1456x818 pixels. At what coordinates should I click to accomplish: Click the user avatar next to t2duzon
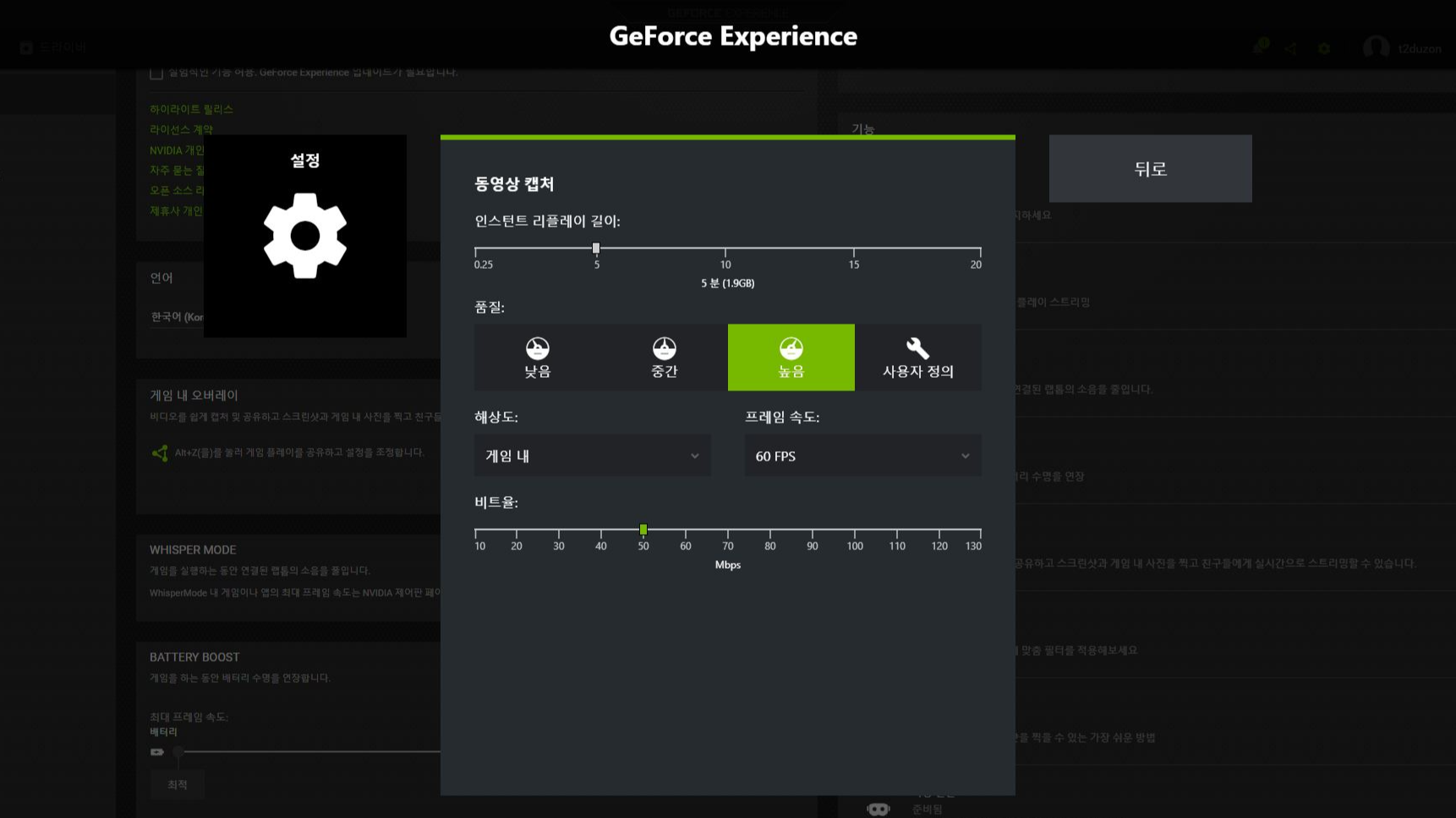click(x=1376, y=48)
